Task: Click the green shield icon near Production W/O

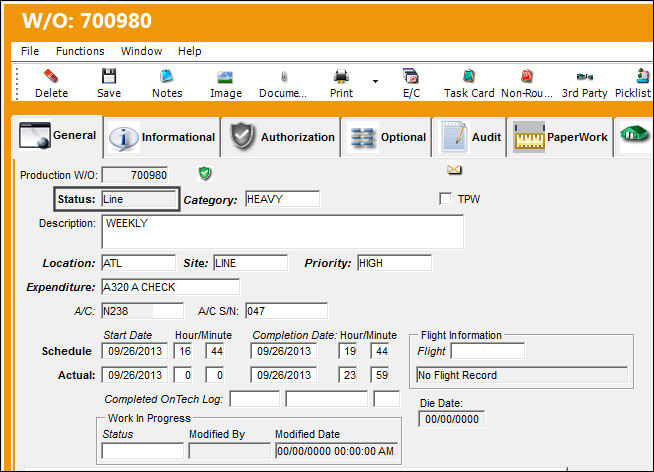Action: point(205,173)
